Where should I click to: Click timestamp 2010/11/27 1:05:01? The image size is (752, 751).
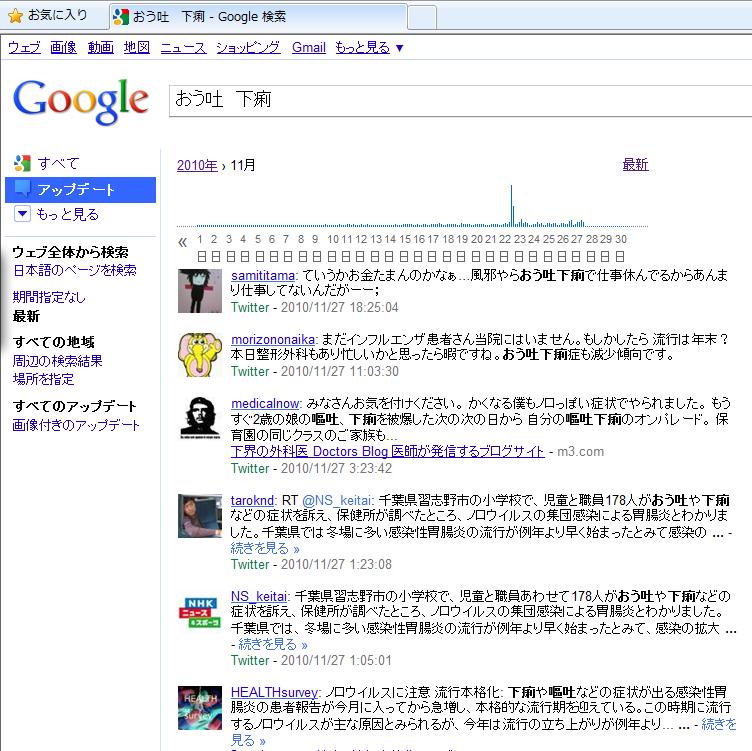[336, 660]
